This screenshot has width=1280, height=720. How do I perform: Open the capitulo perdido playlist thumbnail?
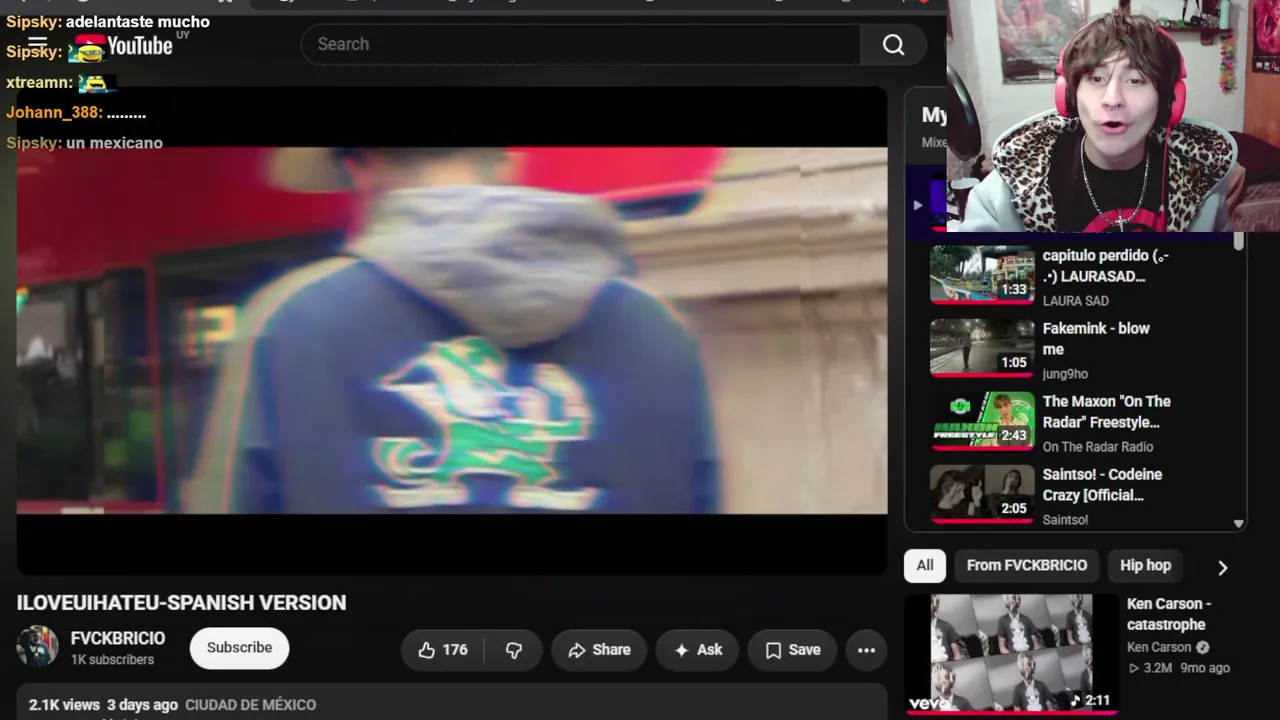point(982,275)
